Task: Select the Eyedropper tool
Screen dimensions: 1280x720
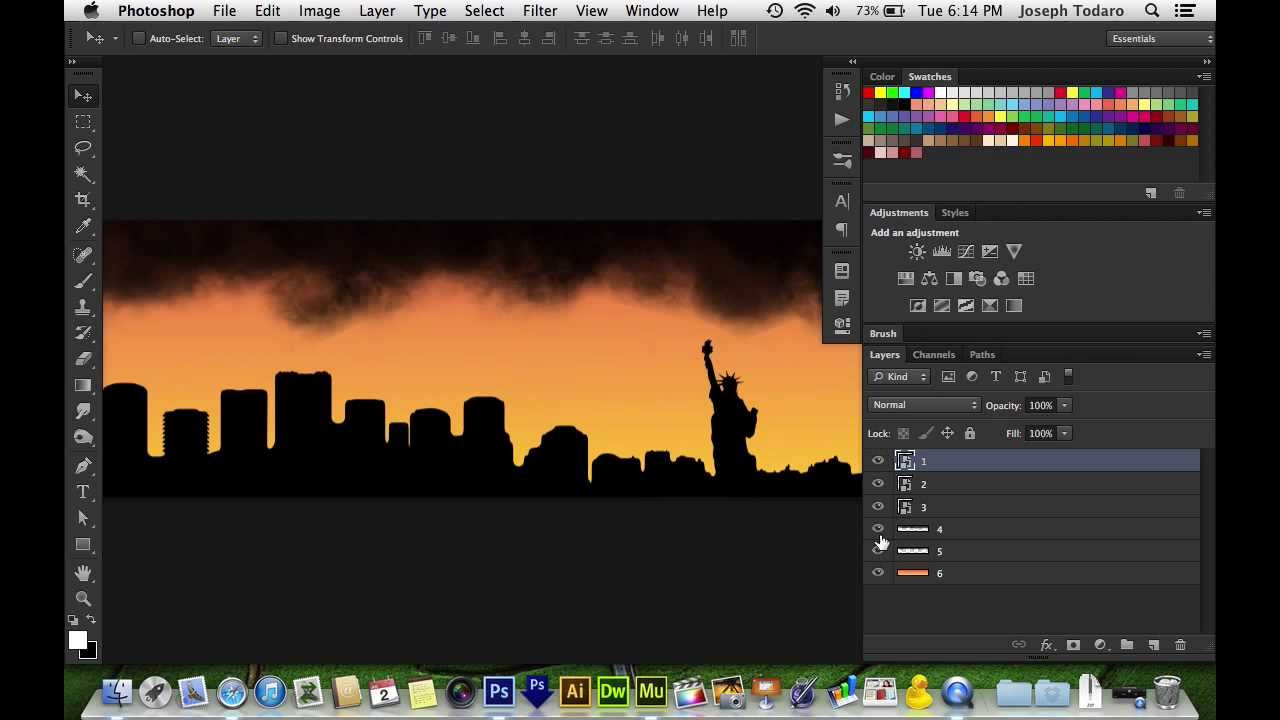Action: click(x=83, y=226)
